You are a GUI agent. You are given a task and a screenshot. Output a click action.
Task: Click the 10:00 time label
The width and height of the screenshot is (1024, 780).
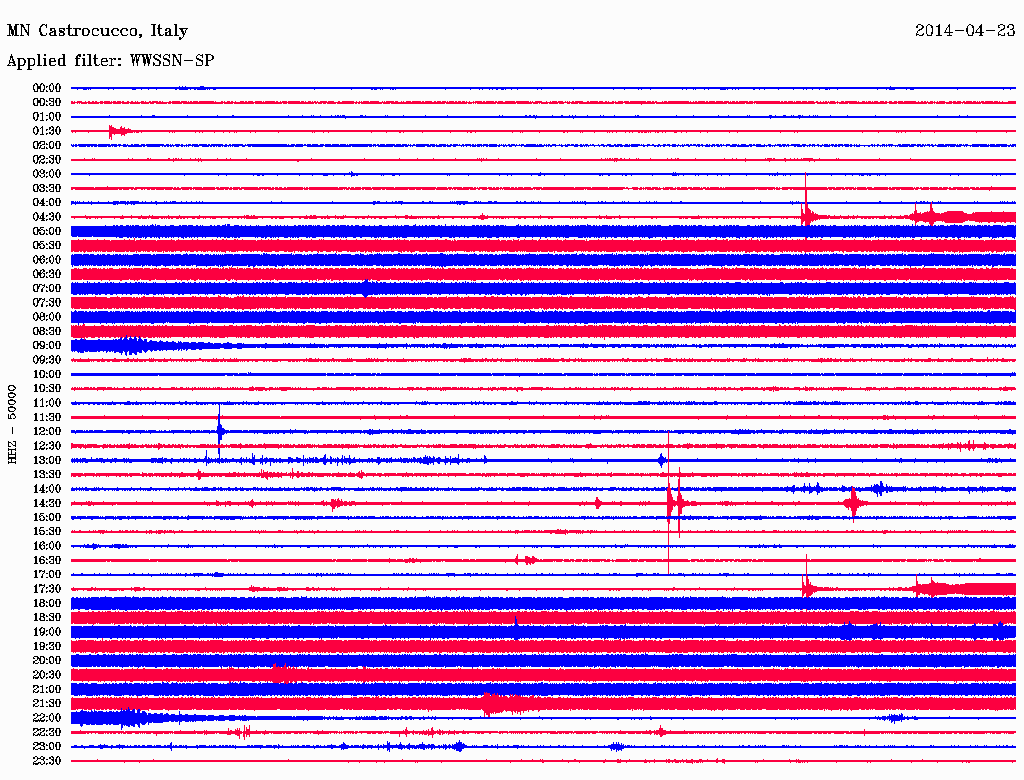(x=47, y=374)
